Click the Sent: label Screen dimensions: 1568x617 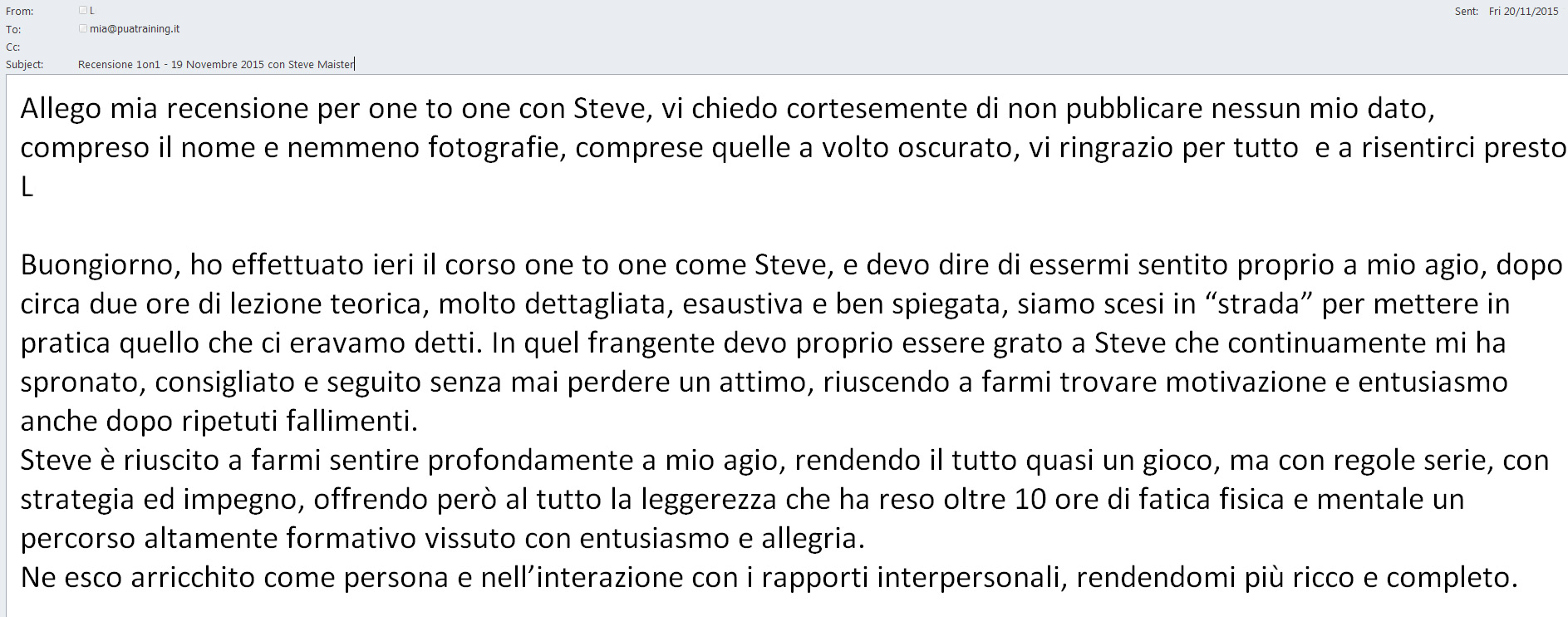click(x=1467, y=12)
